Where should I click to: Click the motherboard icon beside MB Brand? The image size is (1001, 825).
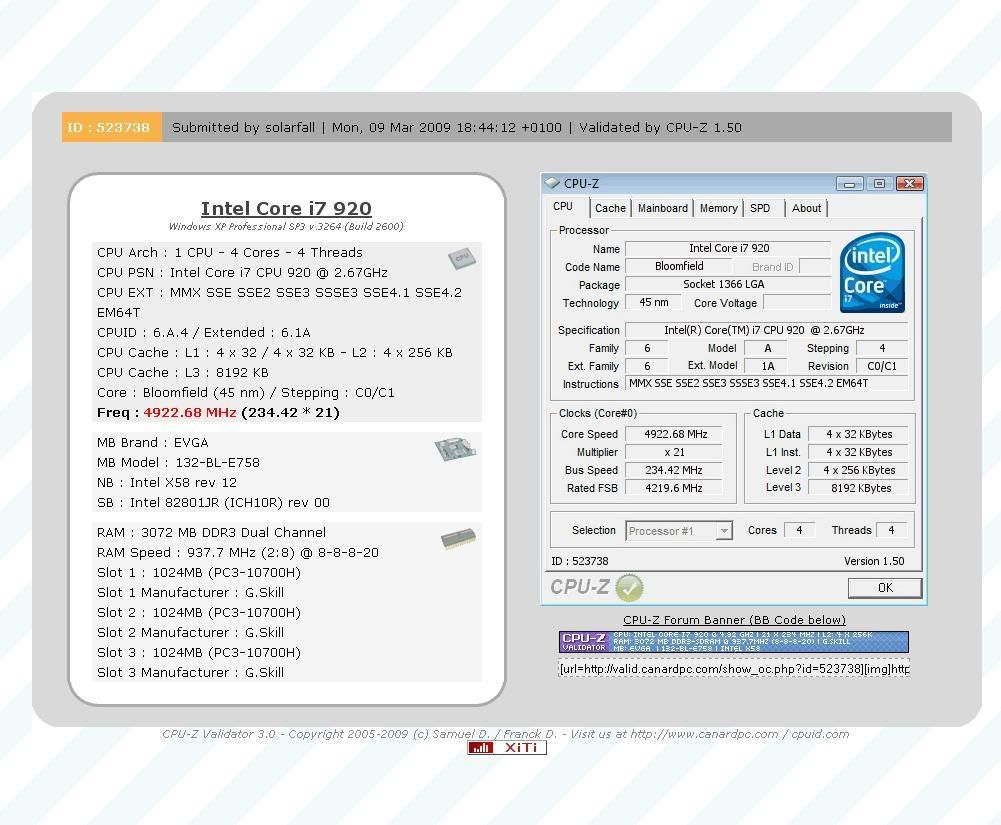(x=455, y=448)
